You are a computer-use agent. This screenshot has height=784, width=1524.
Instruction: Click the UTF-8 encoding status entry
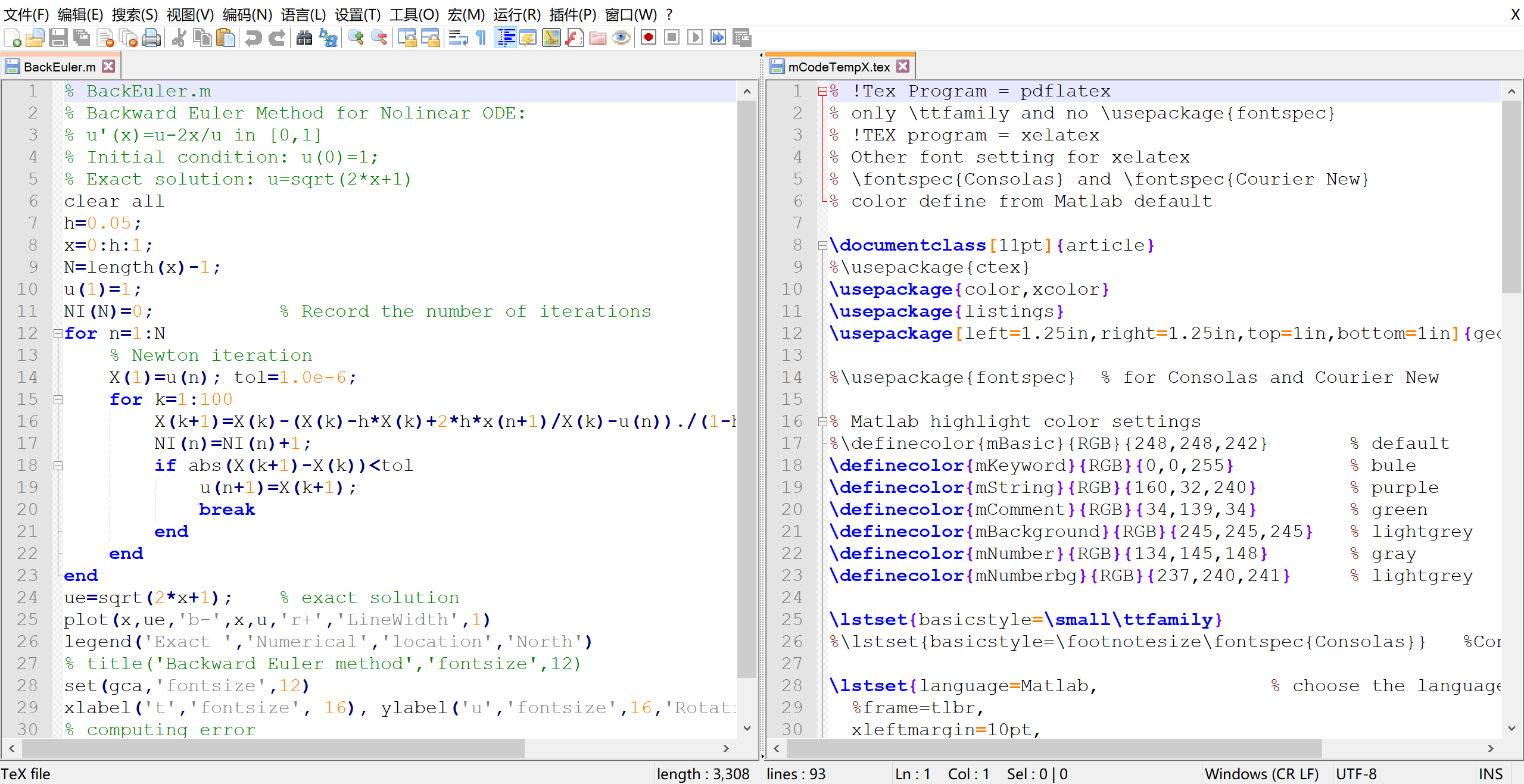tap(1356, 774)
